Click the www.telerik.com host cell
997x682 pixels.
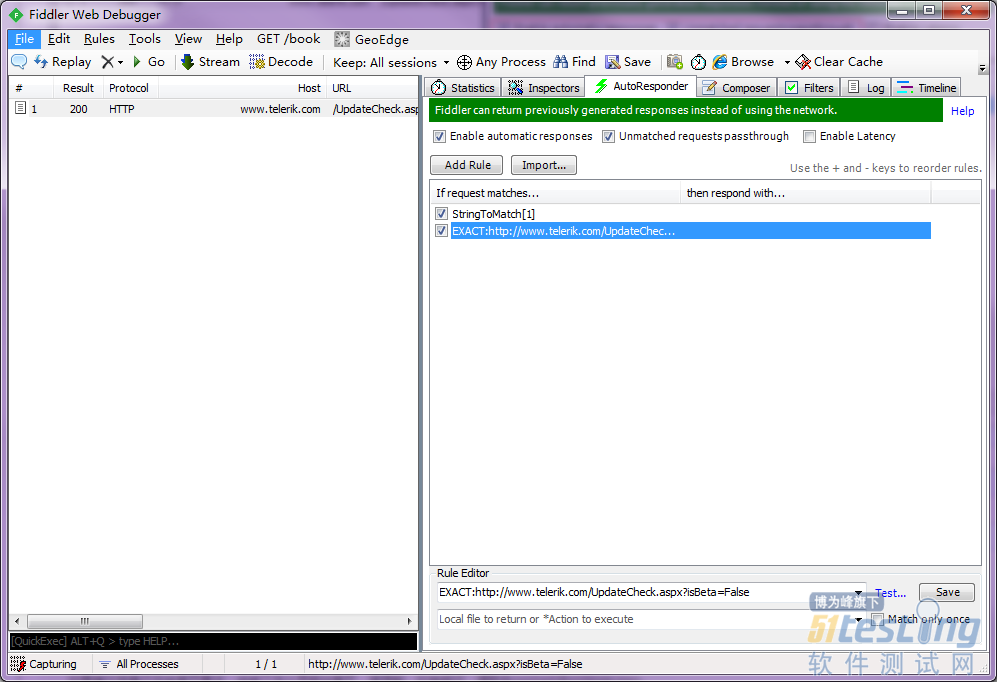(280, 109)
